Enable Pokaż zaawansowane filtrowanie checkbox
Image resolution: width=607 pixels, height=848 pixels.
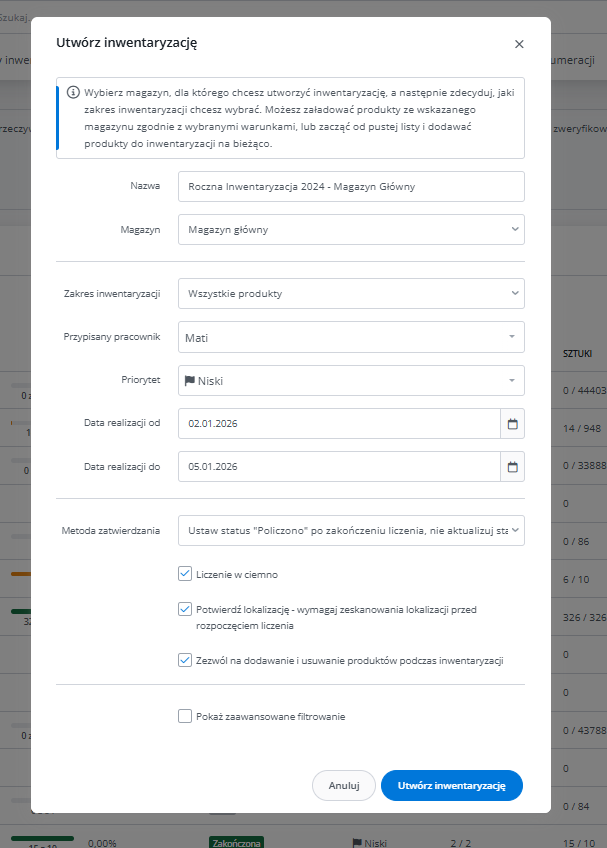coord(185,716)
